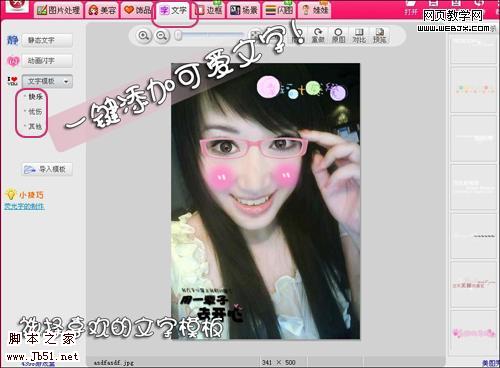Screen dimensions: 500x368
Task: Click the 原图 original image icon
Action: point(338,35)
